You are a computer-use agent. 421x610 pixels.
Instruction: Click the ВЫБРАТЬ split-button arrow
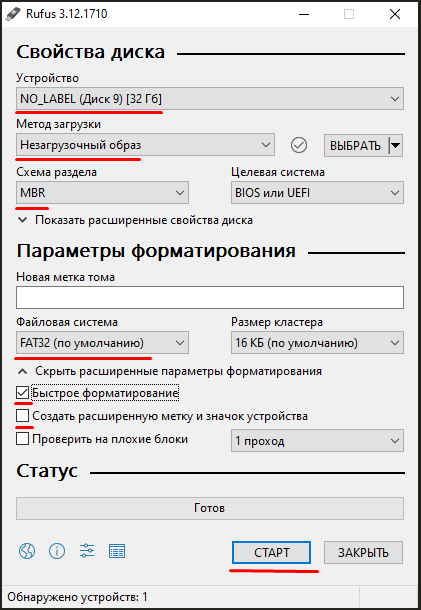click(x=395, y=145)
